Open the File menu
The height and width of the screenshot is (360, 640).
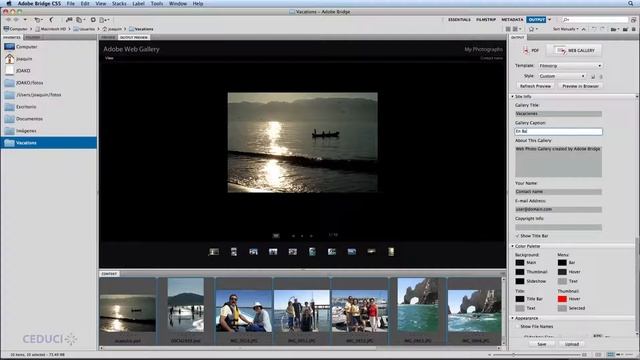pyautogui.click(x=71, y=3)
